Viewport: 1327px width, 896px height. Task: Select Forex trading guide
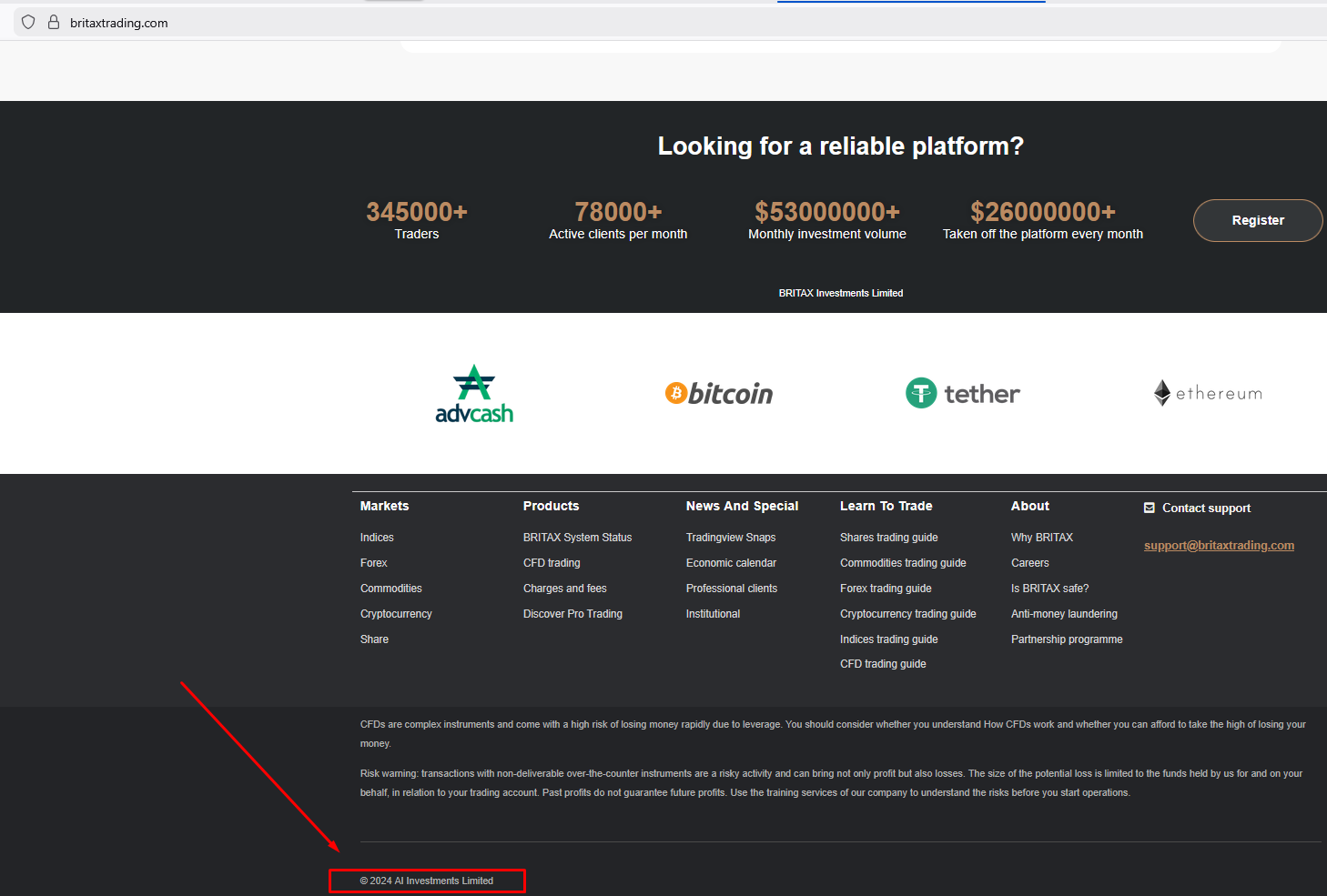click(886, 588)
